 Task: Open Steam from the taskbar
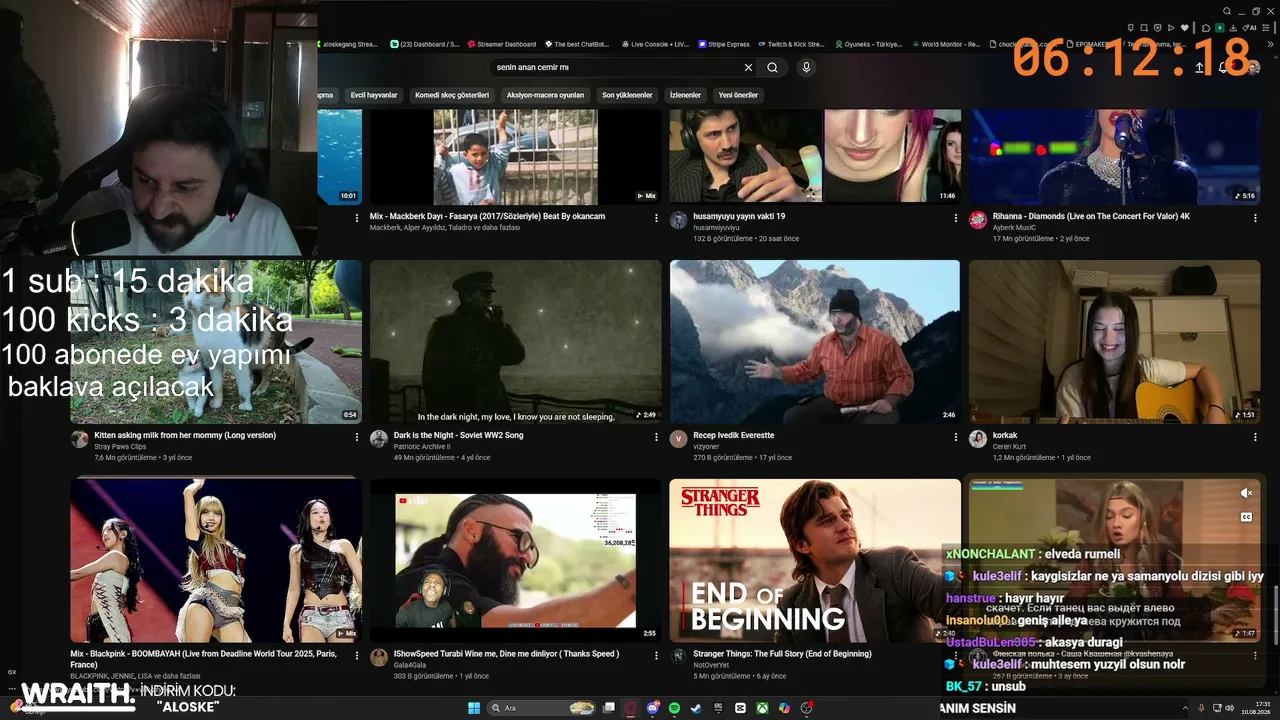(696, 708)
